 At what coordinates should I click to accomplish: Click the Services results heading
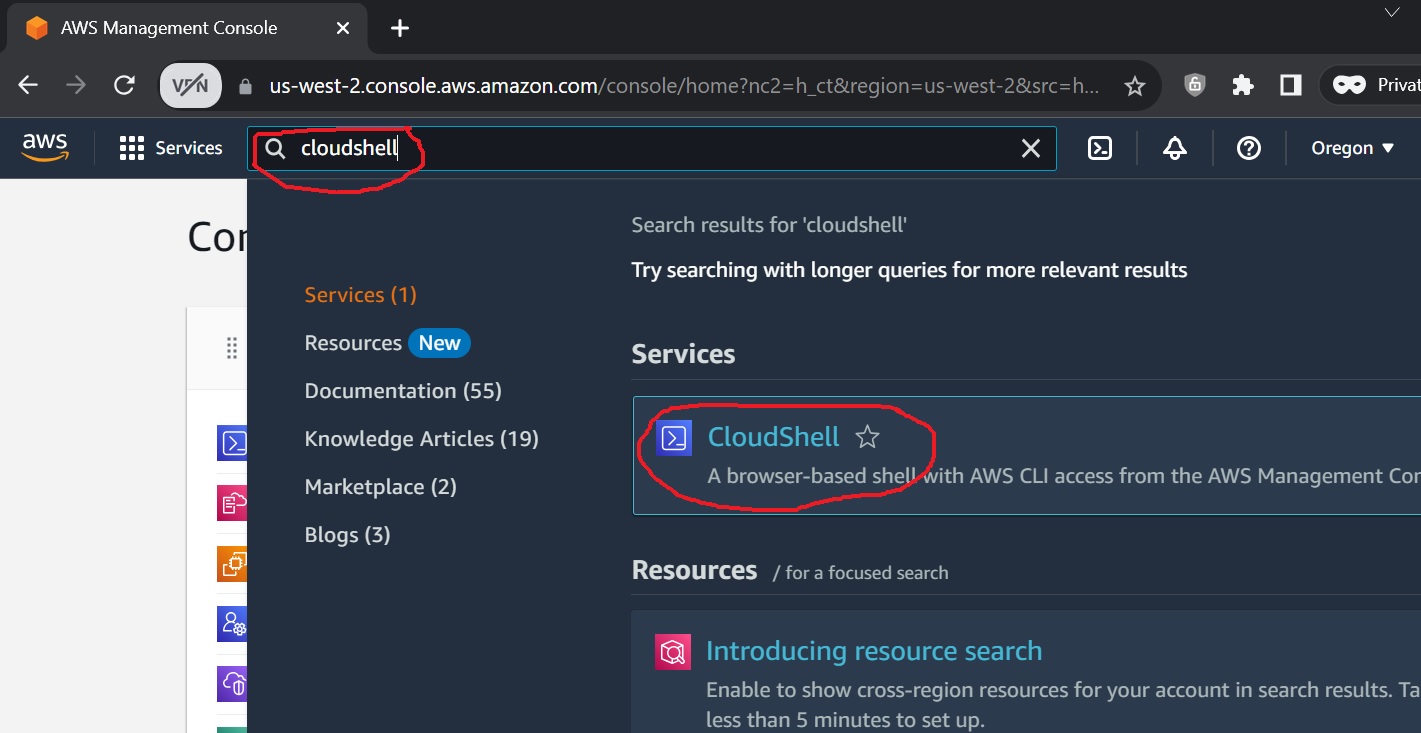tap(683, 354)
